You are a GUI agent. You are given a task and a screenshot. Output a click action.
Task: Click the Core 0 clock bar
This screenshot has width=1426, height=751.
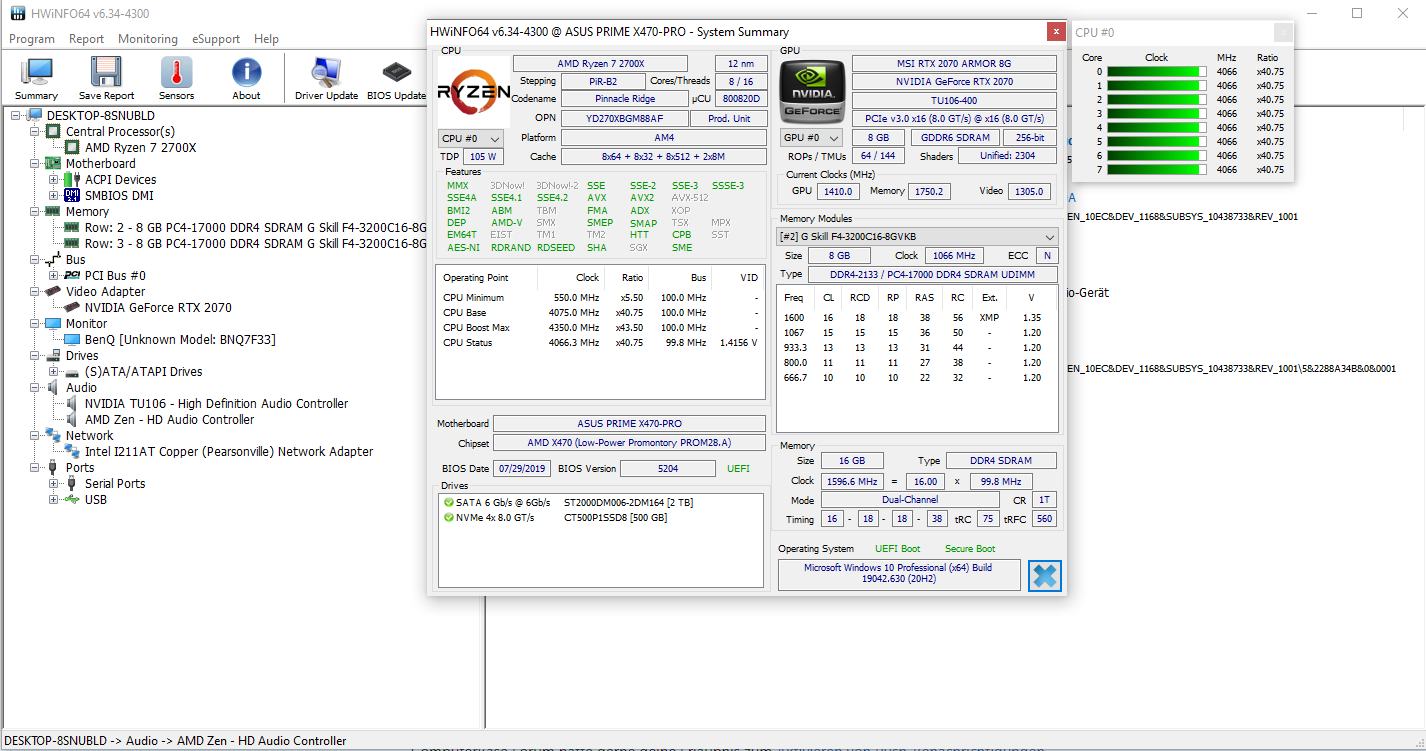(1157, 72)
